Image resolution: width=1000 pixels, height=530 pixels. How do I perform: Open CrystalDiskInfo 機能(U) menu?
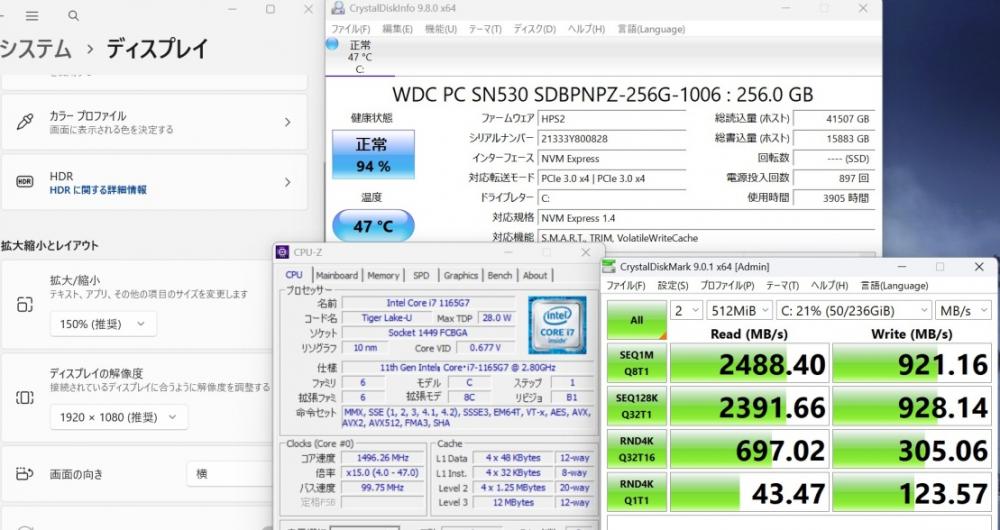(441, 29)
